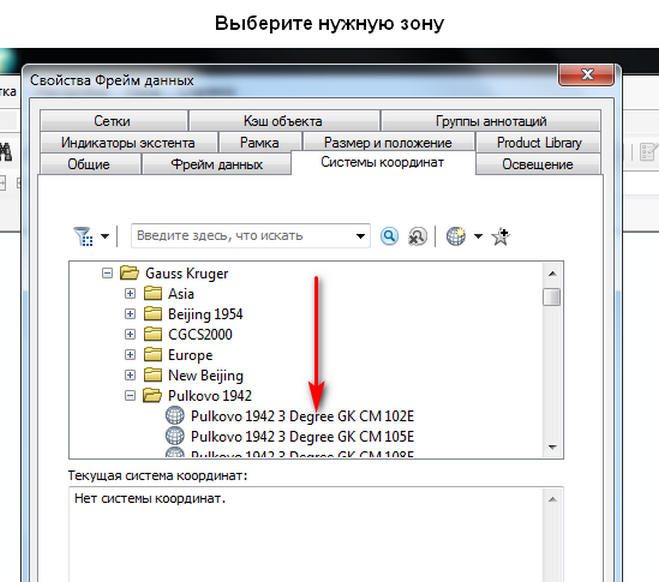Image resolution: width=659 pixels, height=582 pixels.
Task: Click the globe icon beside CM 102E
Action: point(175,415)
